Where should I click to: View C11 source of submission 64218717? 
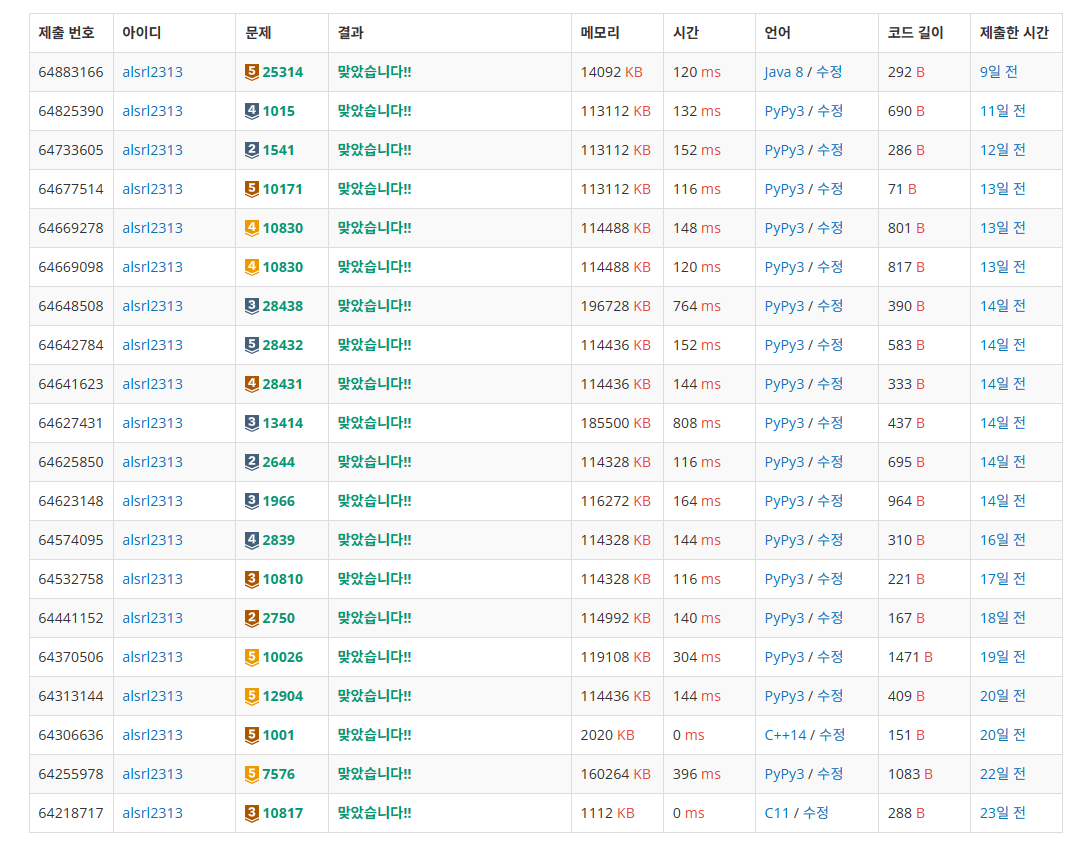776,813
